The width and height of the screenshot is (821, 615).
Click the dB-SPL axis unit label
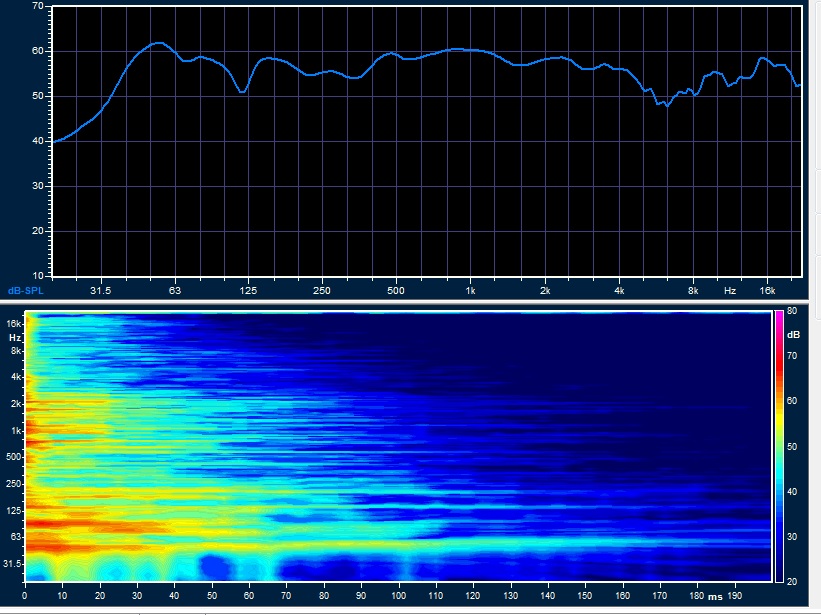click(26, 290)
